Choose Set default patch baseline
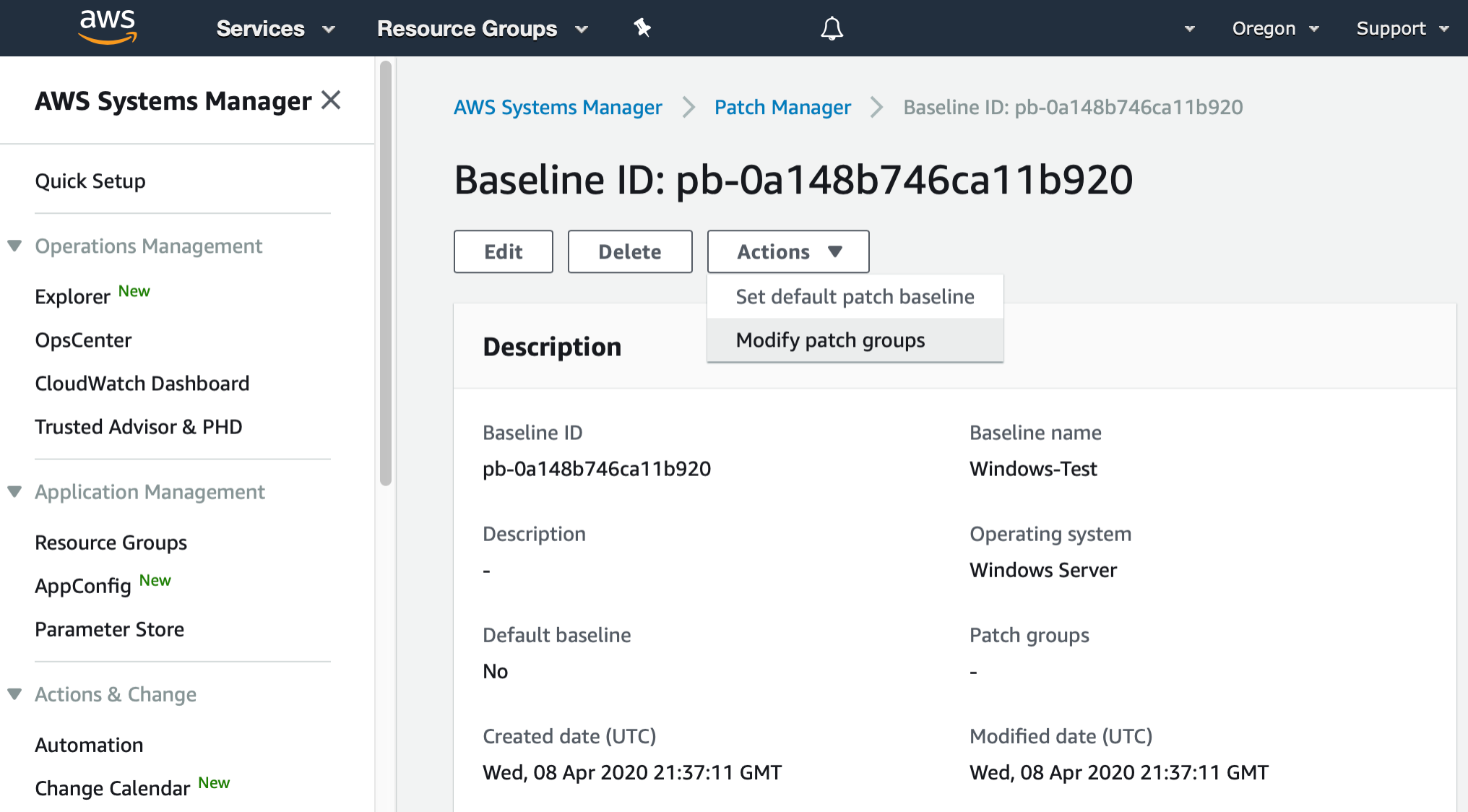 click(x=854, y=296)
